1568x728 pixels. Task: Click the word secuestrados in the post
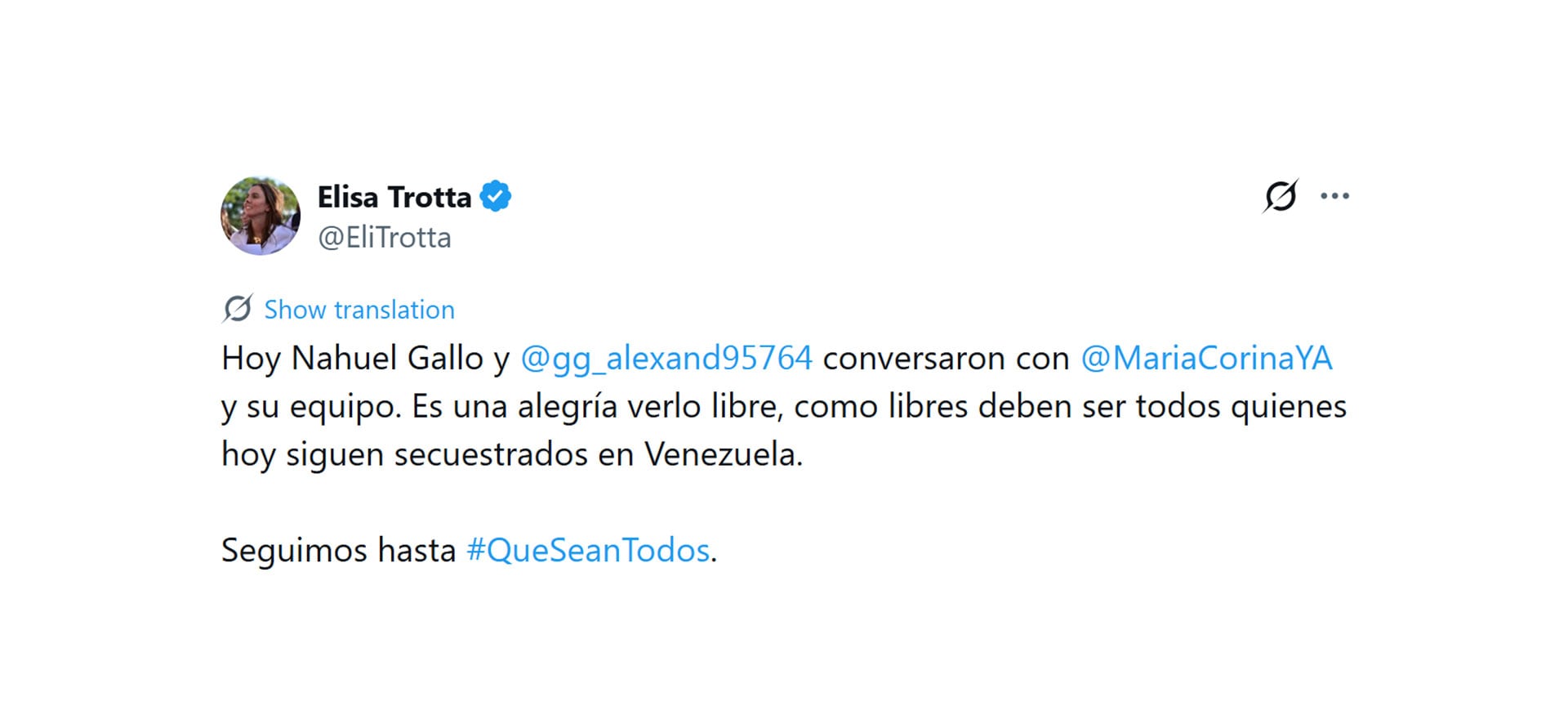point(490,454)
